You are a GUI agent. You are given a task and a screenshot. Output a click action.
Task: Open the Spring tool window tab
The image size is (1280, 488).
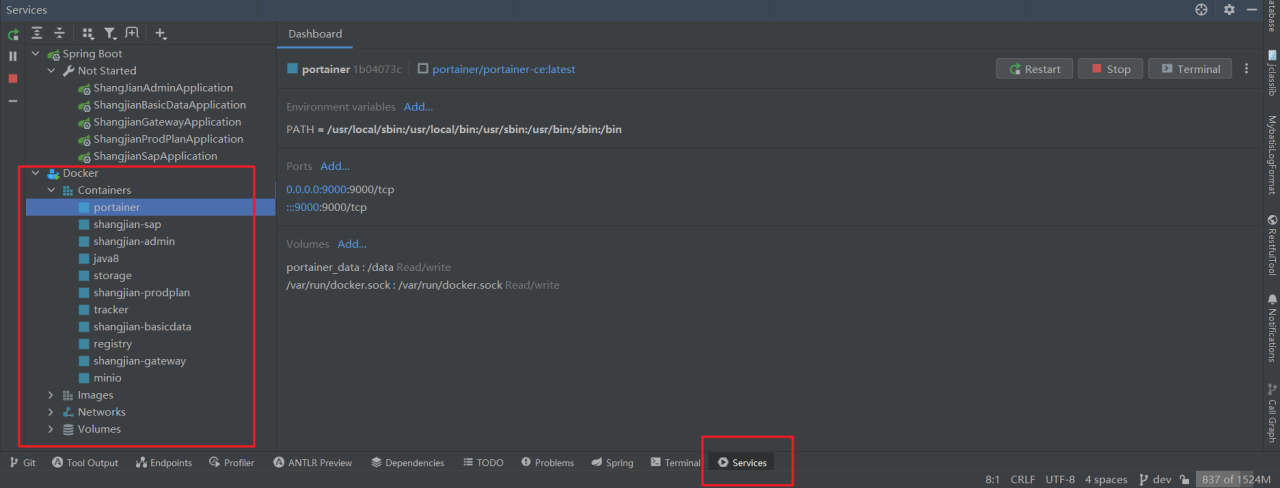coord(612,463)
